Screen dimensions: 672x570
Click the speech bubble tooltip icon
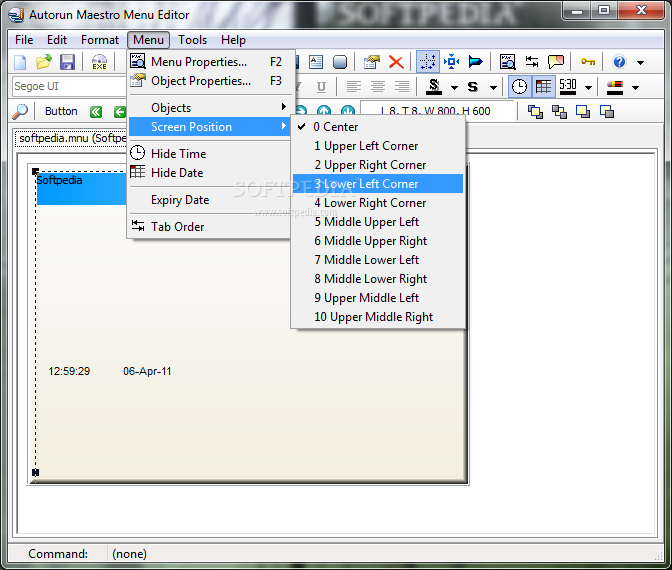[556, 62]
